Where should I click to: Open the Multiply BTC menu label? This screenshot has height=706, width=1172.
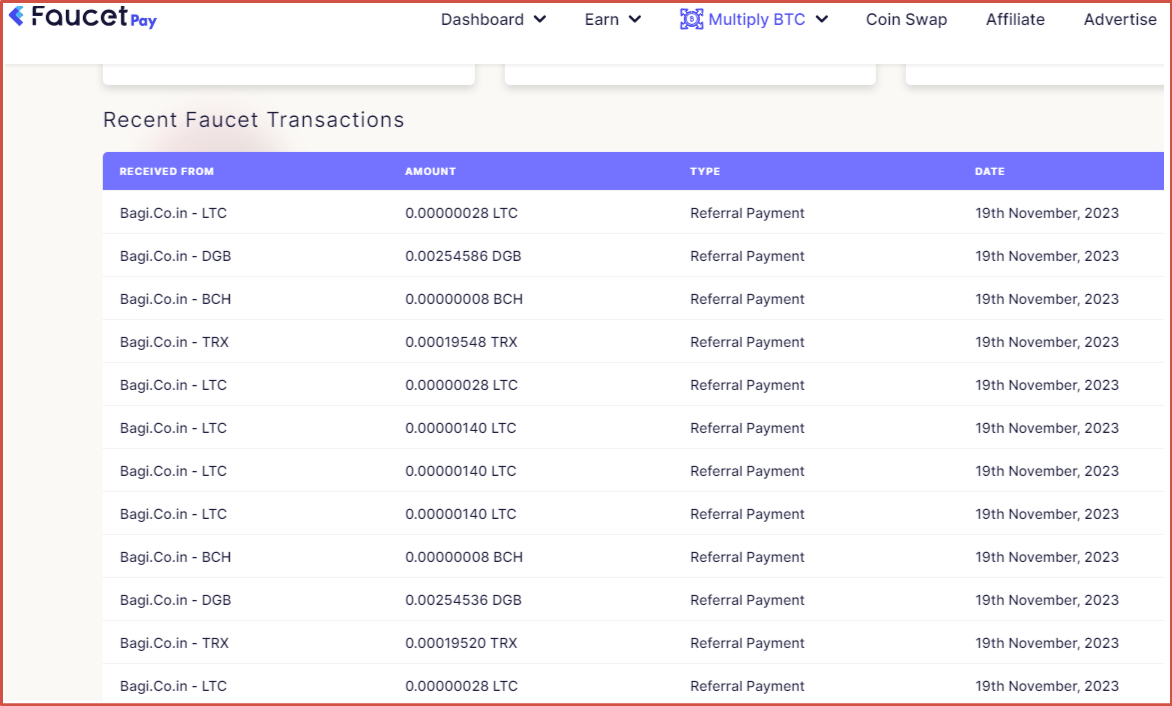point(756,19)
